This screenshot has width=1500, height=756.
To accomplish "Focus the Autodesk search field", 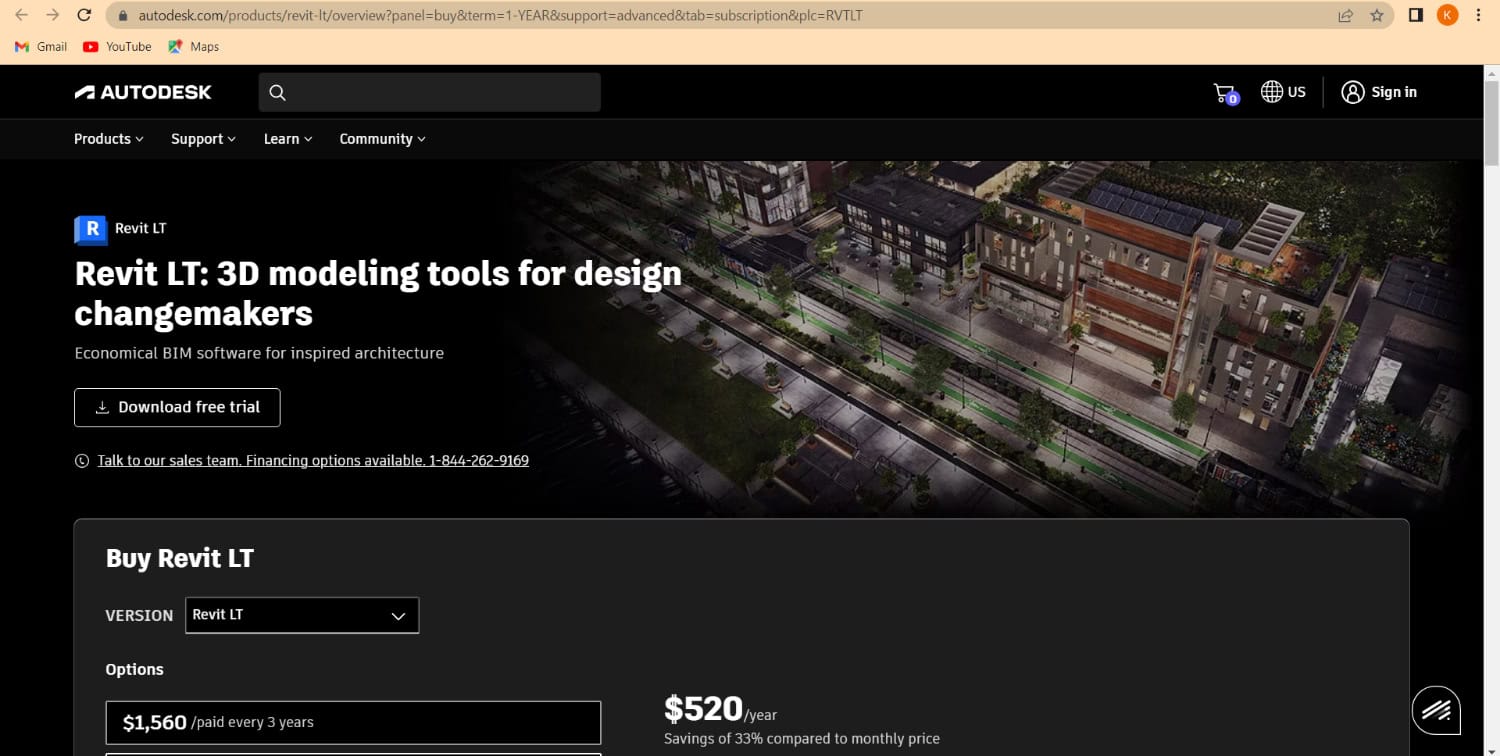I will coord(430,92).
